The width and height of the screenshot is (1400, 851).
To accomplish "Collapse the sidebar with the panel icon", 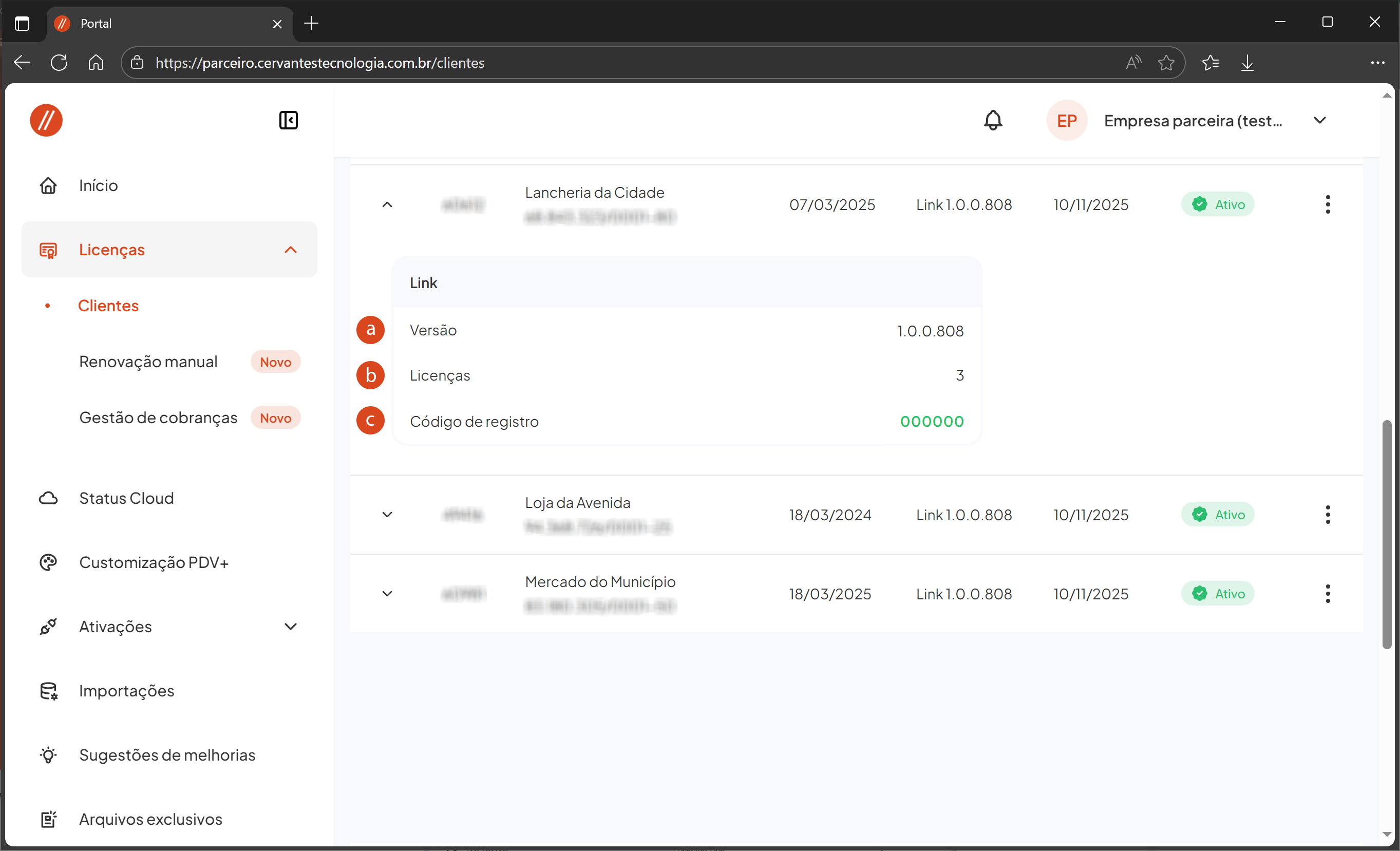I will click(288, 121).
